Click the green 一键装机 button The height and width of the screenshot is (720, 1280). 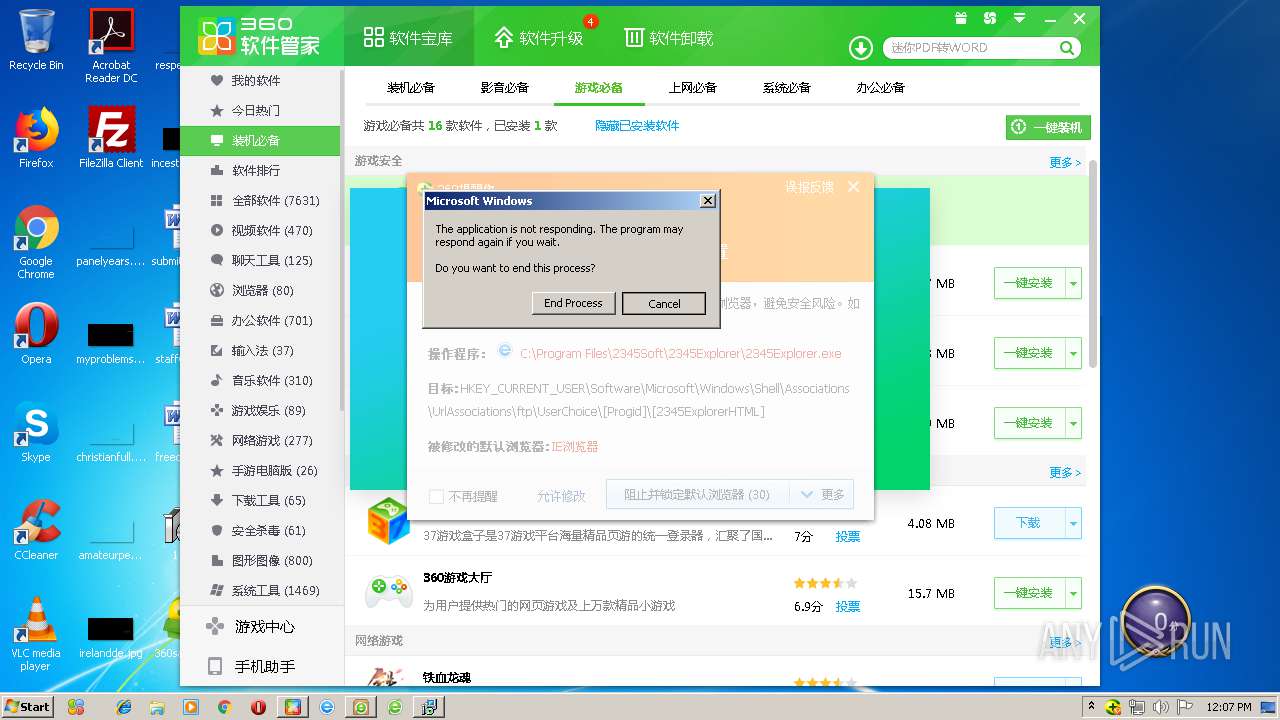(x=1048, y=127)
